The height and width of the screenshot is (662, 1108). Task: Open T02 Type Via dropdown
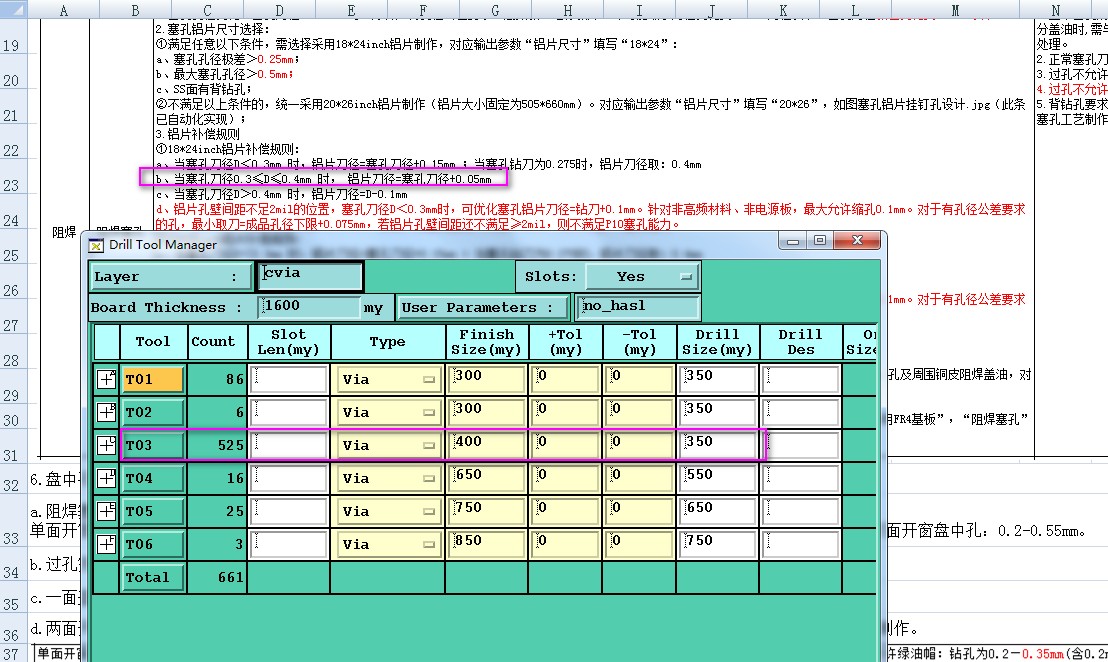tap(387, 412)
